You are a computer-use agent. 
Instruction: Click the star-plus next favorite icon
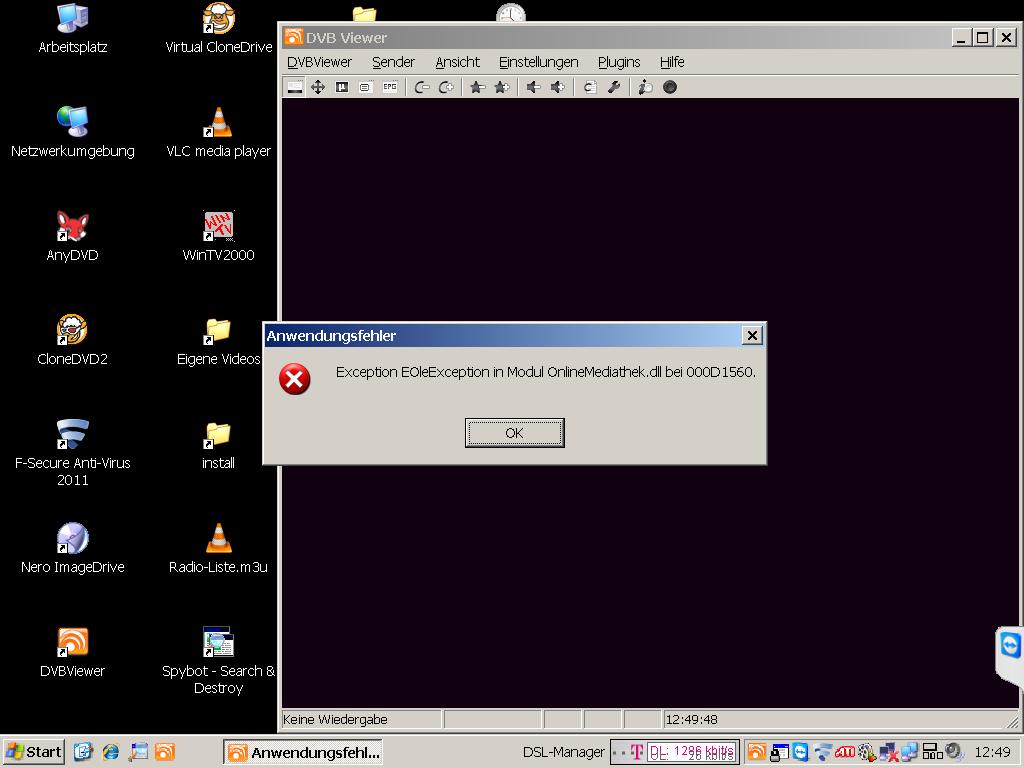pyautogui.click(x=502, y=87)
